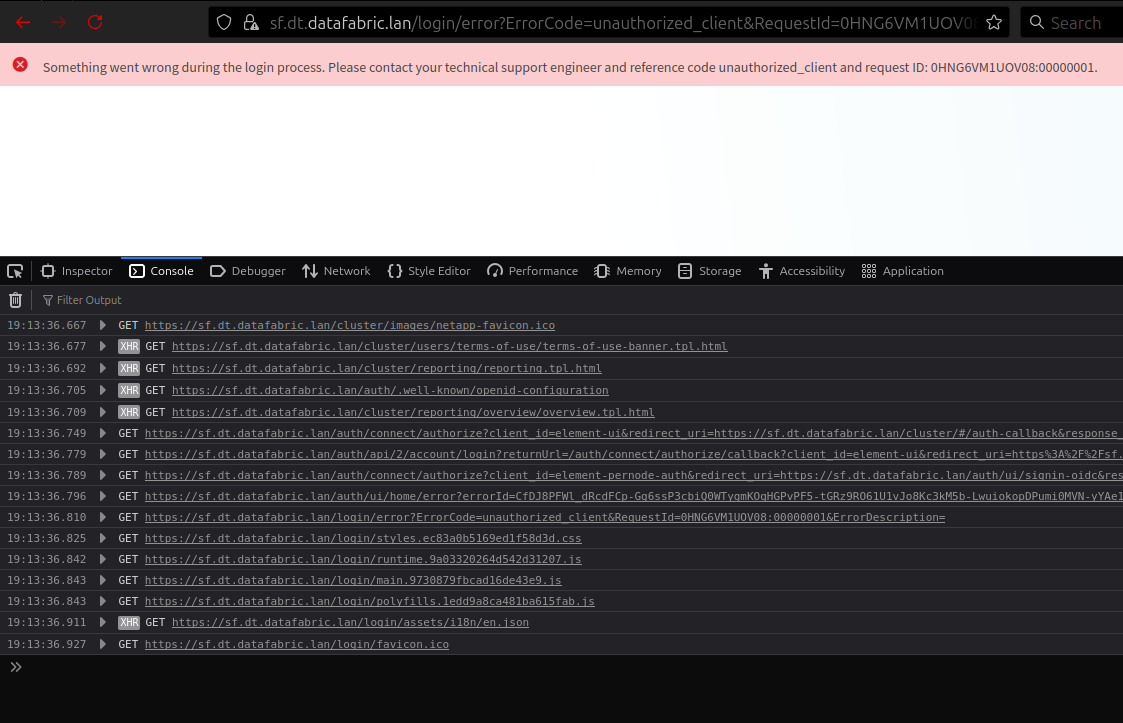
Task: Open the Style Editor tab
Action: click(x=429, y=271)
